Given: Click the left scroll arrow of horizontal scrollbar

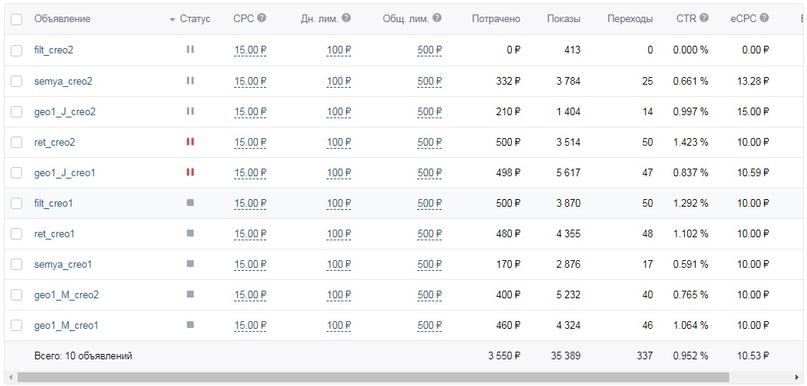Looking at the screenshot, I should pyautogui.click(x=11, y=377).
